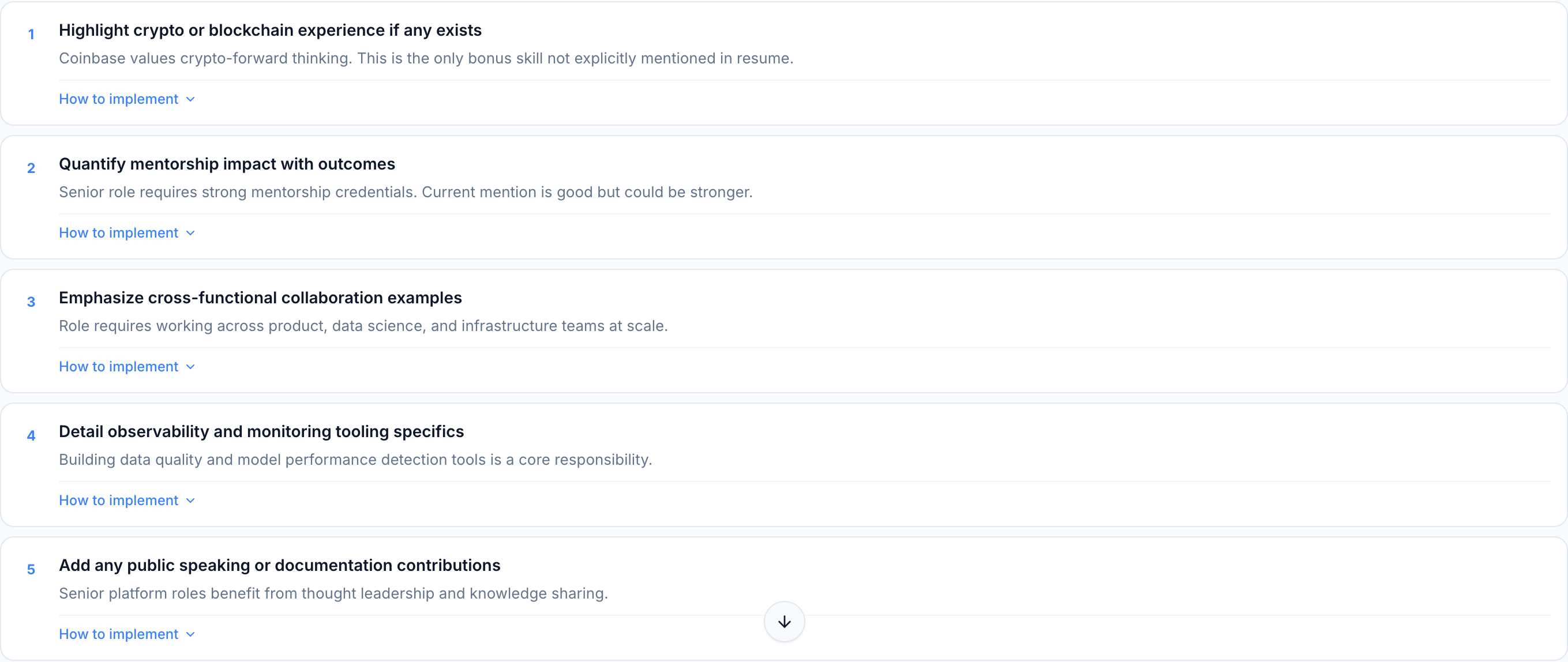Click the number 4 suggestion marker
The height and width of the screenshot is (662, 1568).
point(31,437)
